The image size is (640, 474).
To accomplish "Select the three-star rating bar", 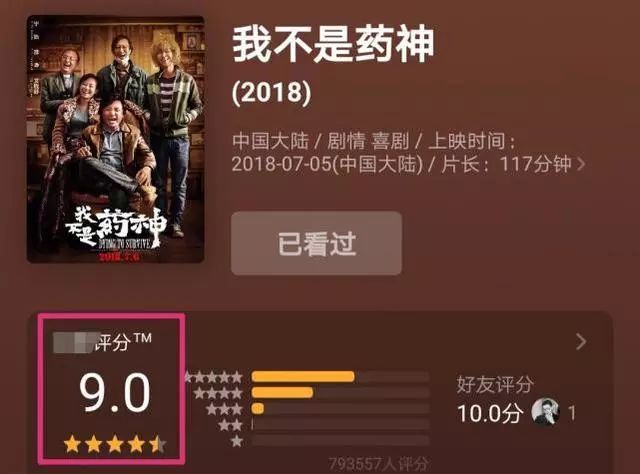I will [x=340, y=409].
